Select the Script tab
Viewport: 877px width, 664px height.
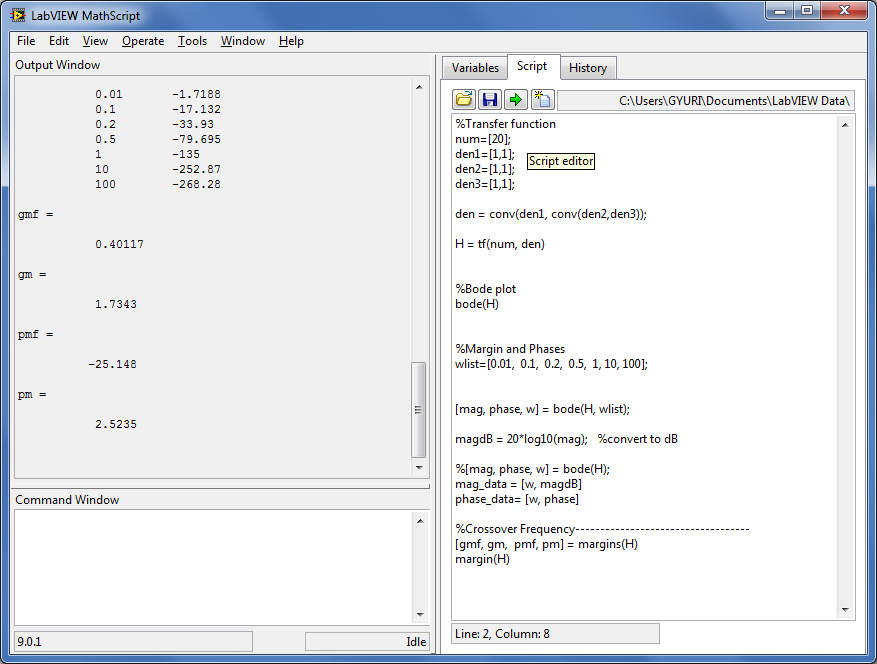[532, 66]
